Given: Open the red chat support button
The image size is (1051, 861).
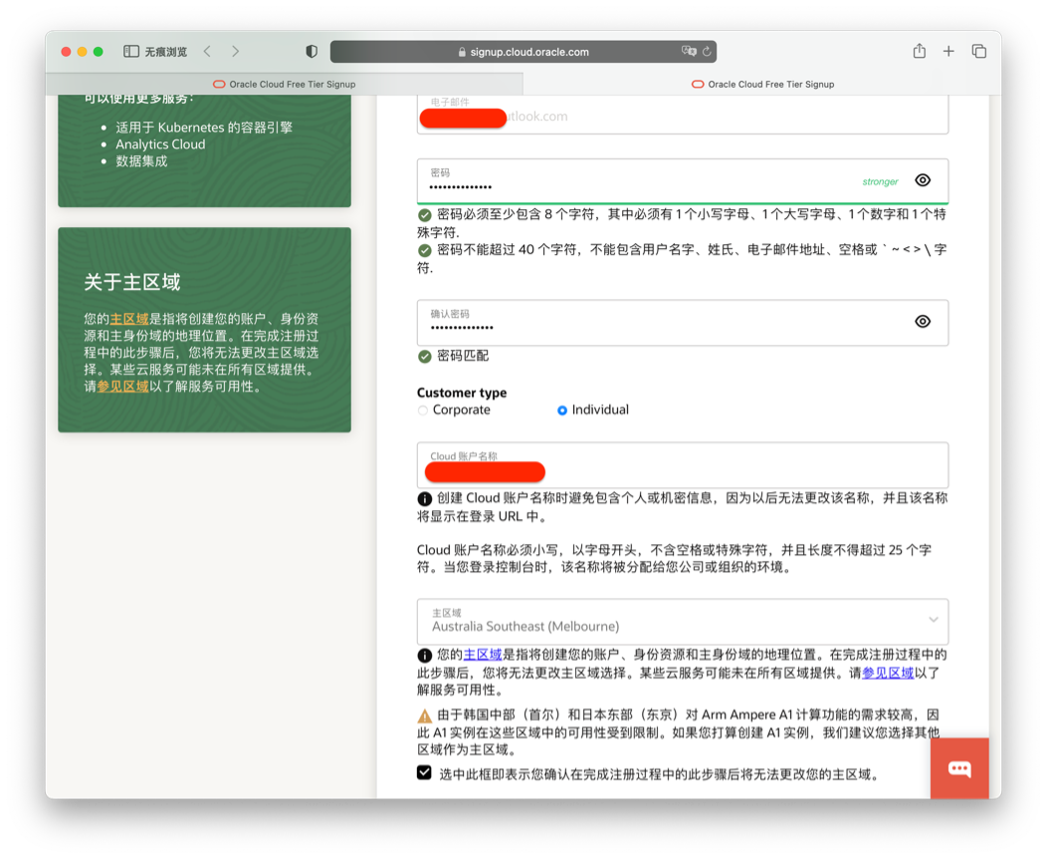Looking at the screenshot, I should pos(959,768).
